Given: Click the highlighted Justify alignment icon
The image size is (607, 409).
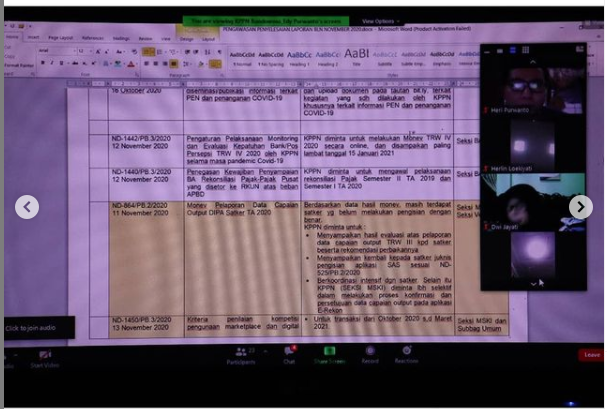Looking at the screenshot, I should (x=174, y=64).
